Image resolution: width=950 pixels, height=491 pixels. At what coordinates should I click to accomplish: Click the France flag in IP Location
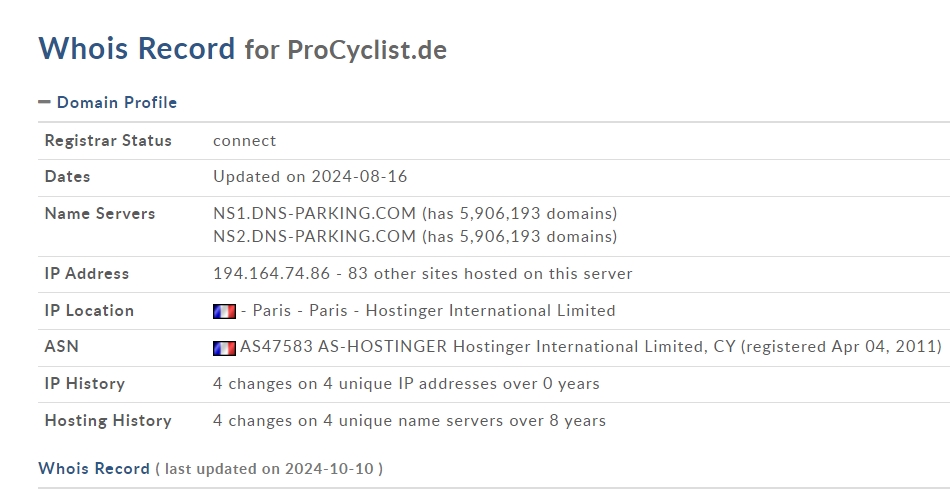[x=224, y=312]
